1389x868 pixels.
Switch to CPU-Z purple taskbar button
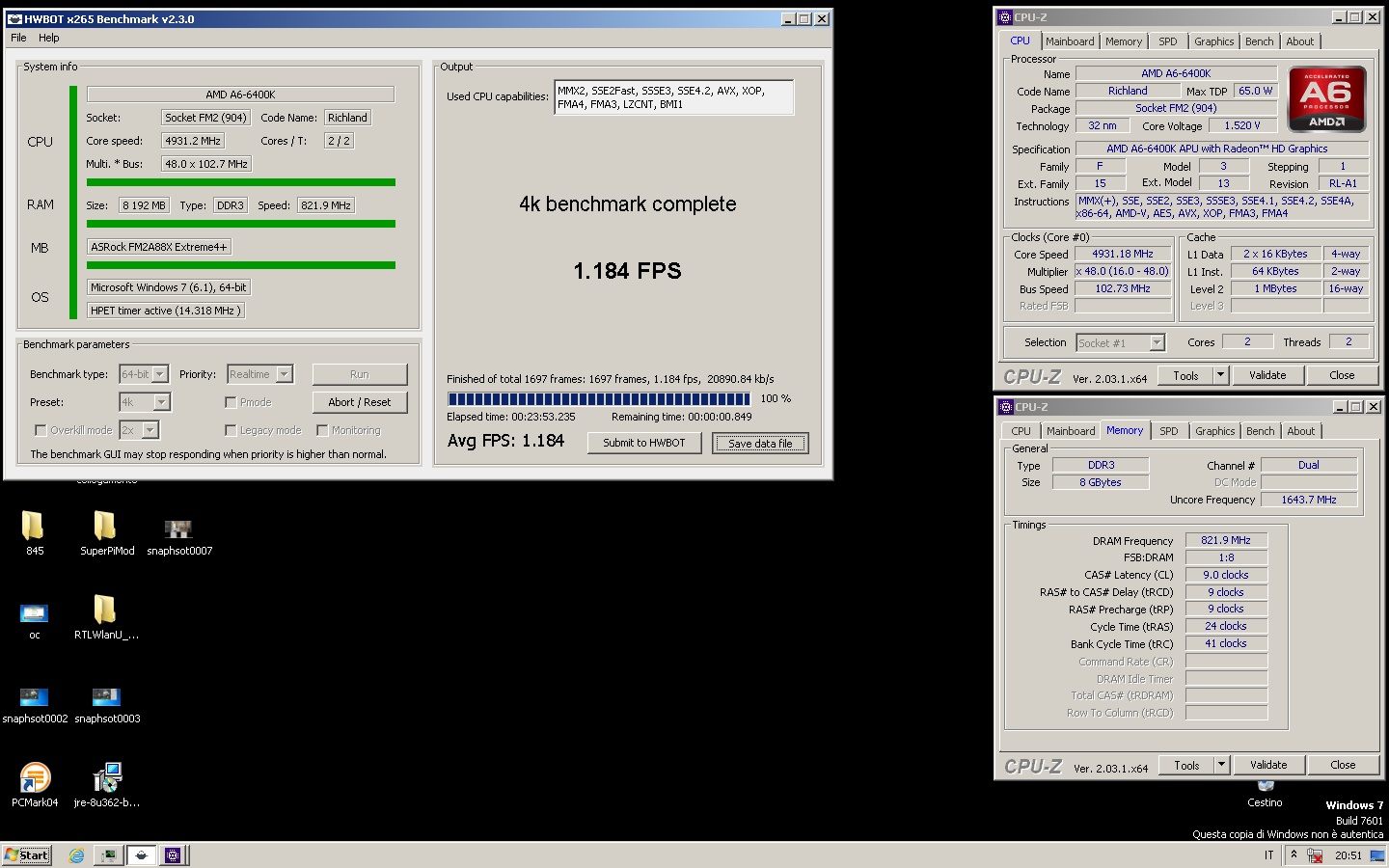(x=173, y=855)
